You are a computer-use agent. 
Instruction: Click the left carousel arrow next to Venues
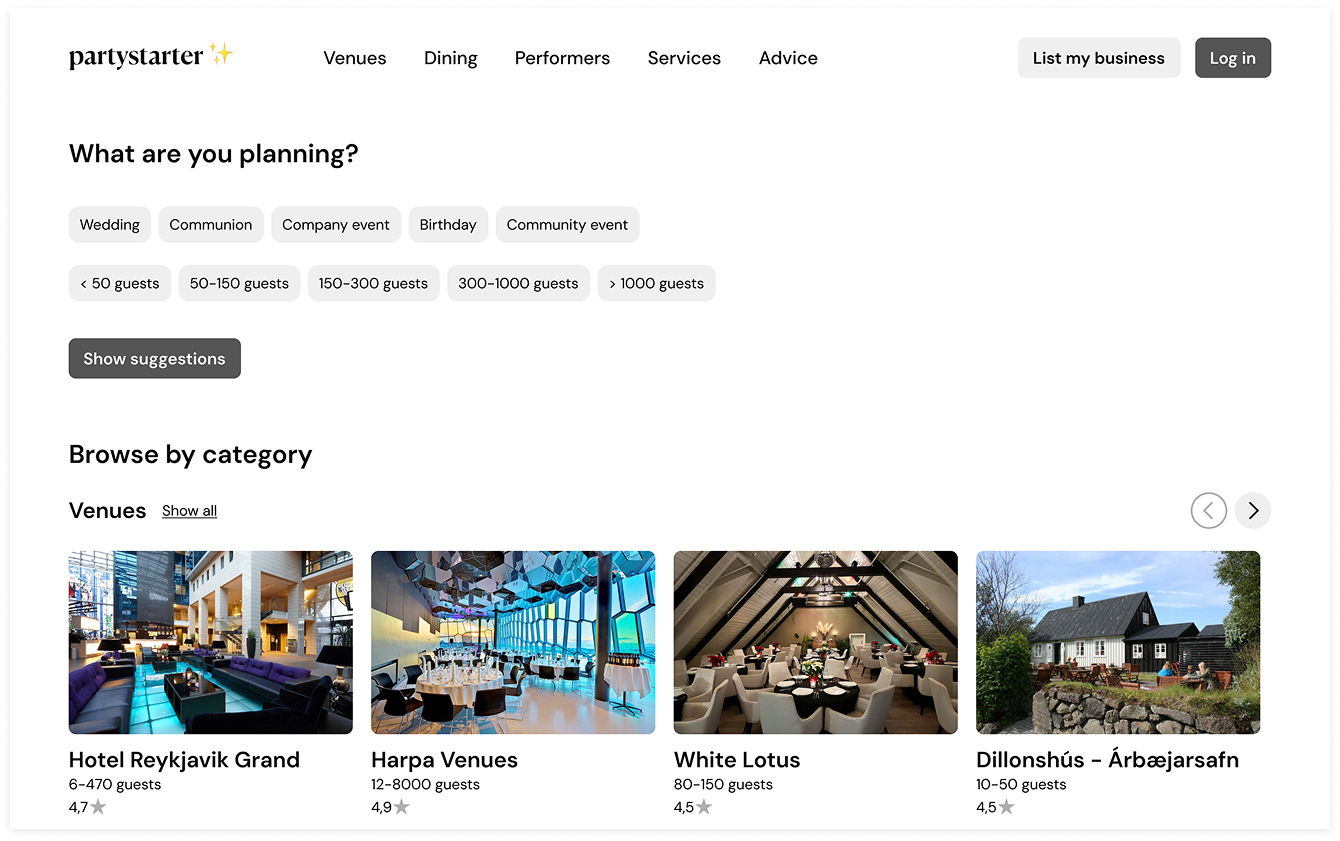tap(1209, 510)
